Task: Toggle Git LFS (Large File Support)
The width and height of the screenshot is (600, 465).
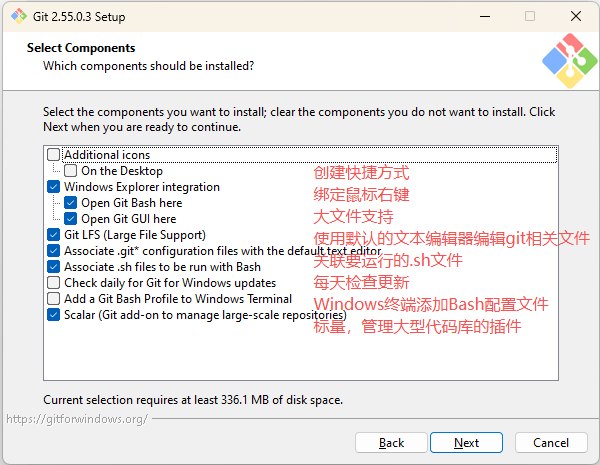Action: 54,235
